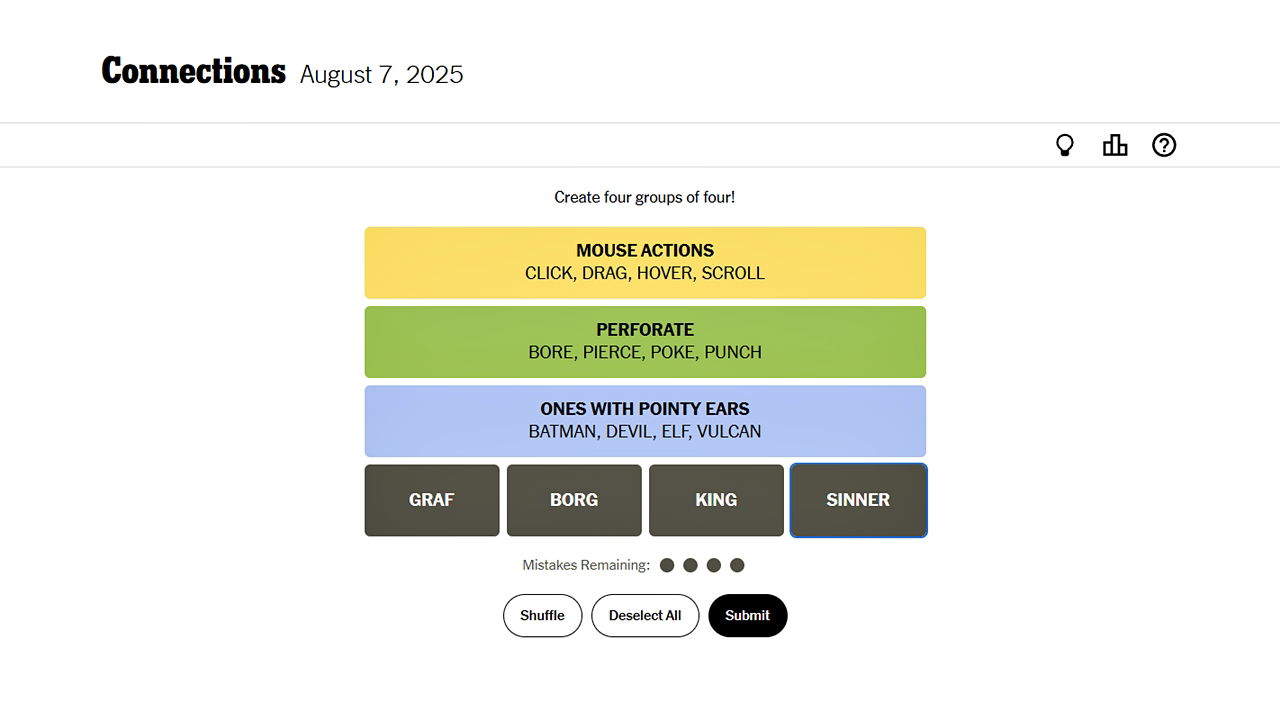Click the first mistakes remaining dot
This screenshot has height=720, width=1280.
(667, 565)
